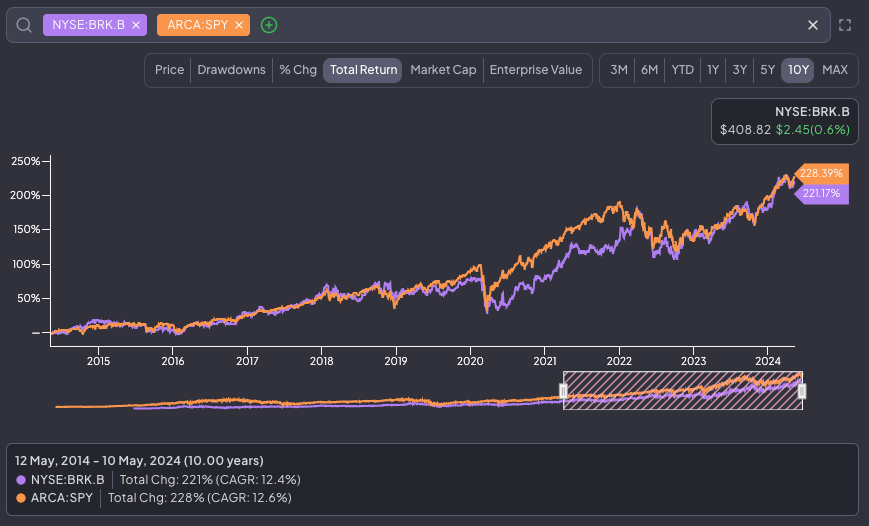Click the 150% label on the y-axis
Viewport: 869px width, 526px height.
pyautogui.click(x=27, y=229)
